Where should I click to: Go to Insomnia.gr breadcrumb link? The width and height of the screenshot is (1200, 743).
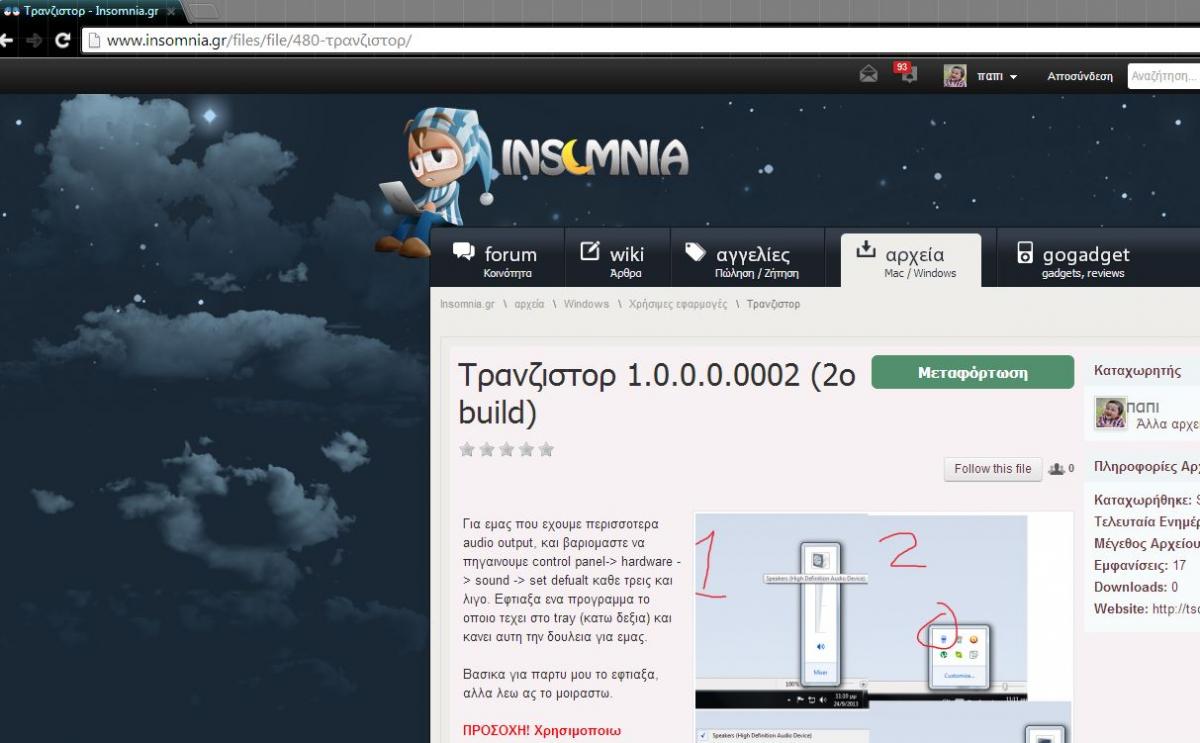point(467,304)
